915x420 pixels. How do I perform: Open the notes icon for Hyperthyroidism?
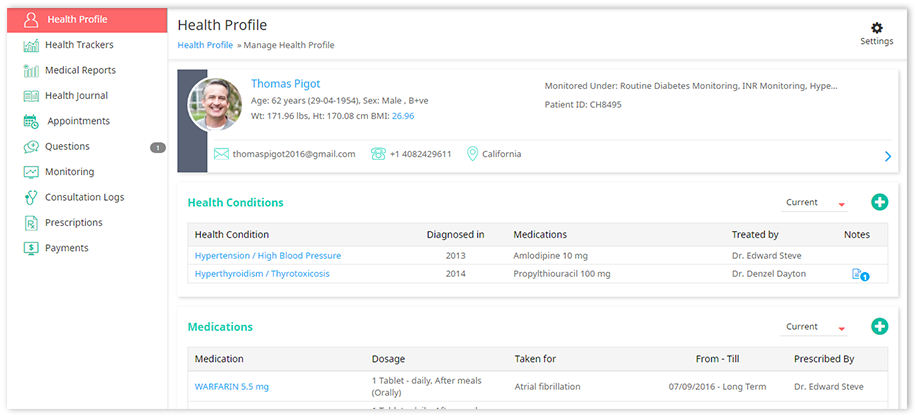click(858, 274)
